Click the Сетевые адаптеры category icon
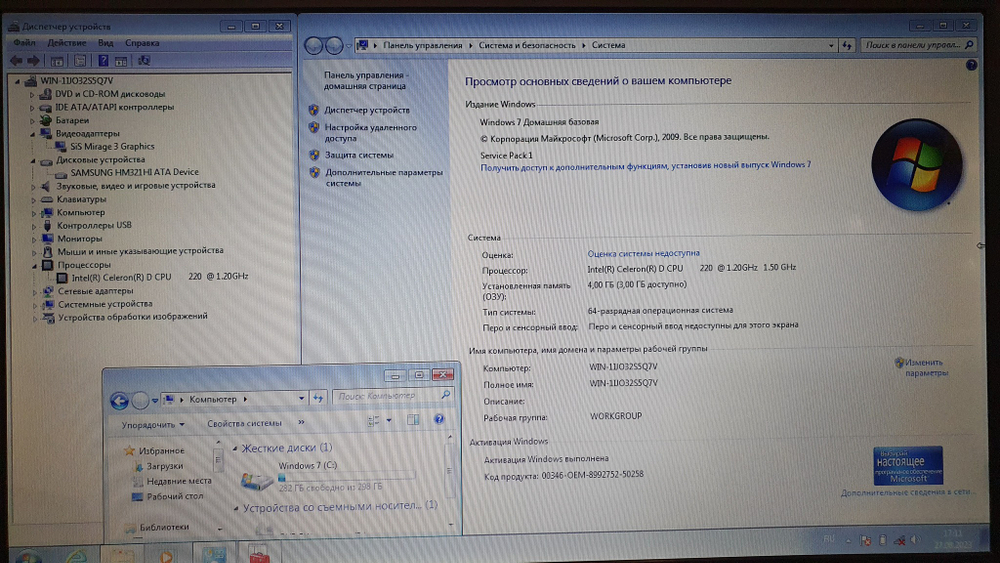 coord(48,291)
